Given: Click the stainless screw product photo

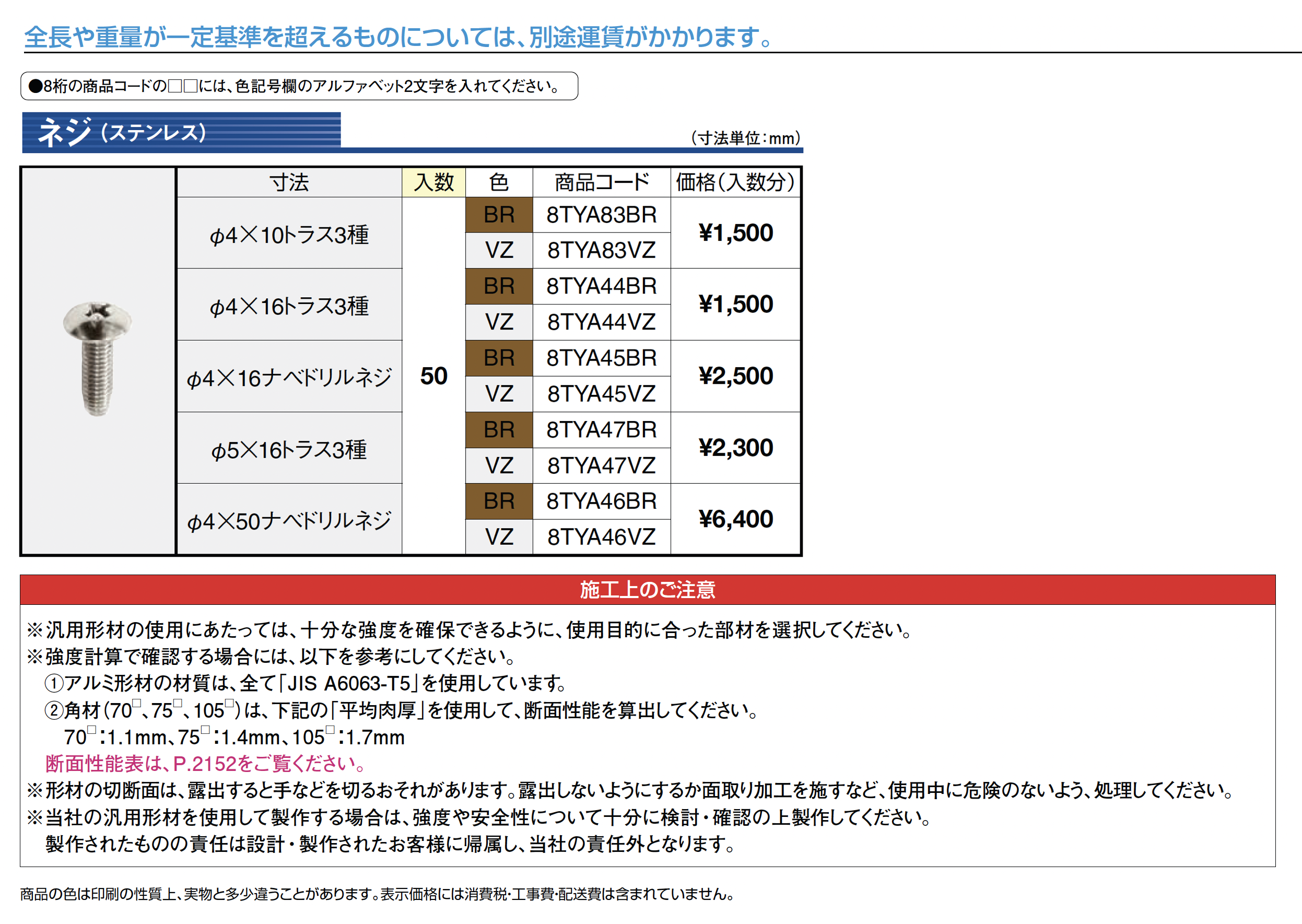Looking at the screenshot, I should 97,358.
